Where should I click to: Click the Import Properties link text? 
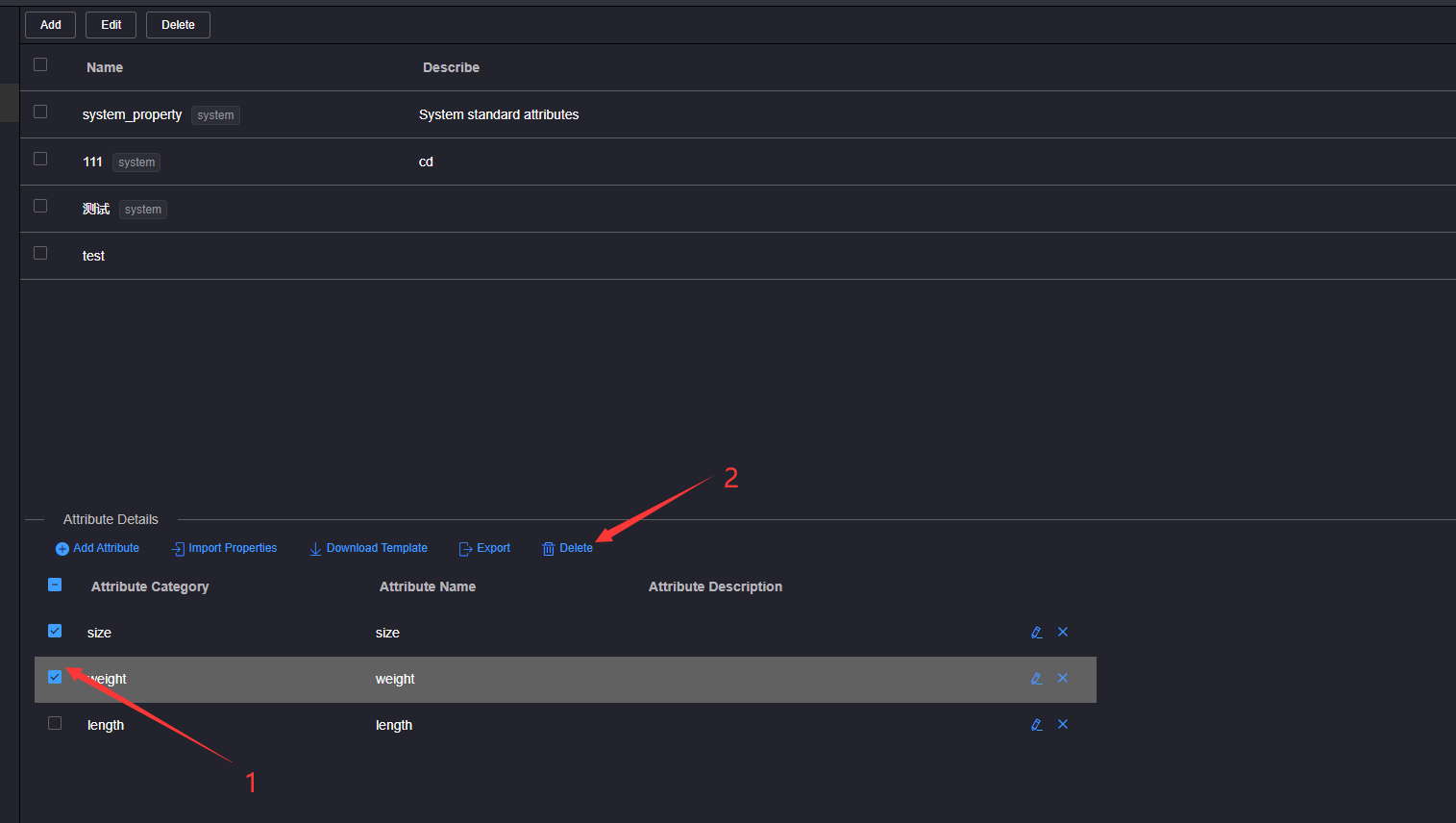pyautogui.click(x=233, y=548)
